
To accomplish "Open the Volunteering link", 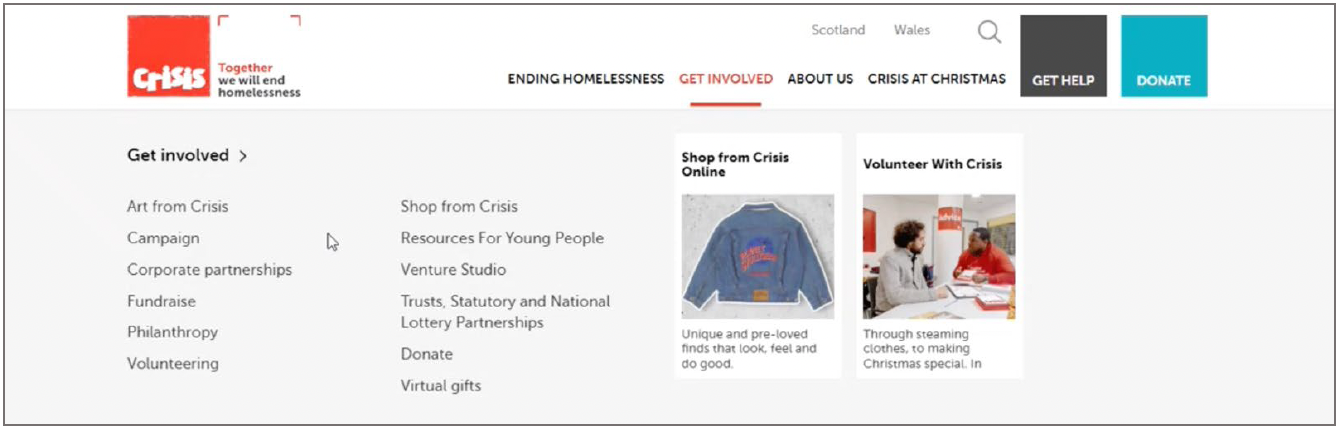I will click(172, 364).
